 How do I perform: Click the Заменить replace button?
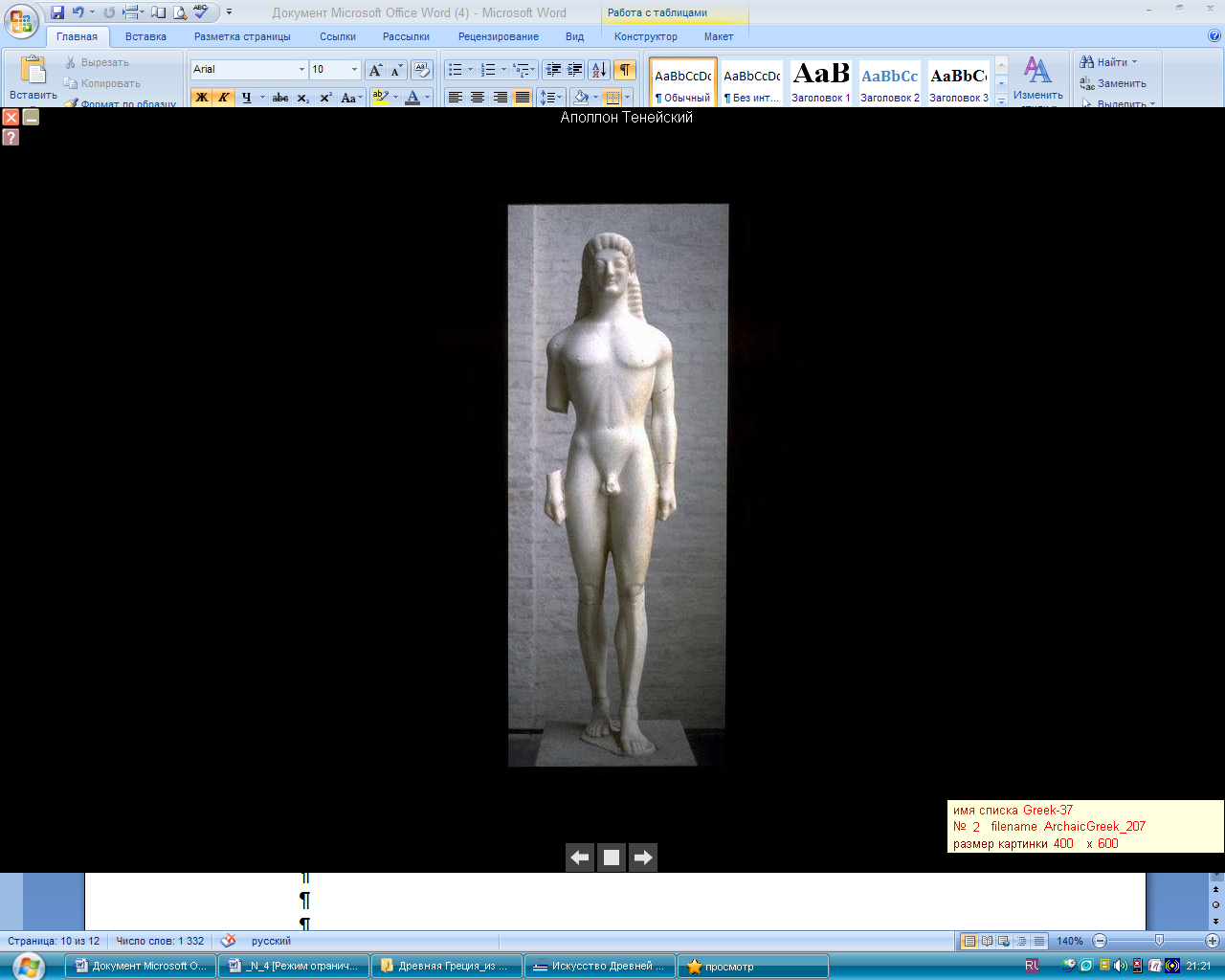(x=1113, y=83)
